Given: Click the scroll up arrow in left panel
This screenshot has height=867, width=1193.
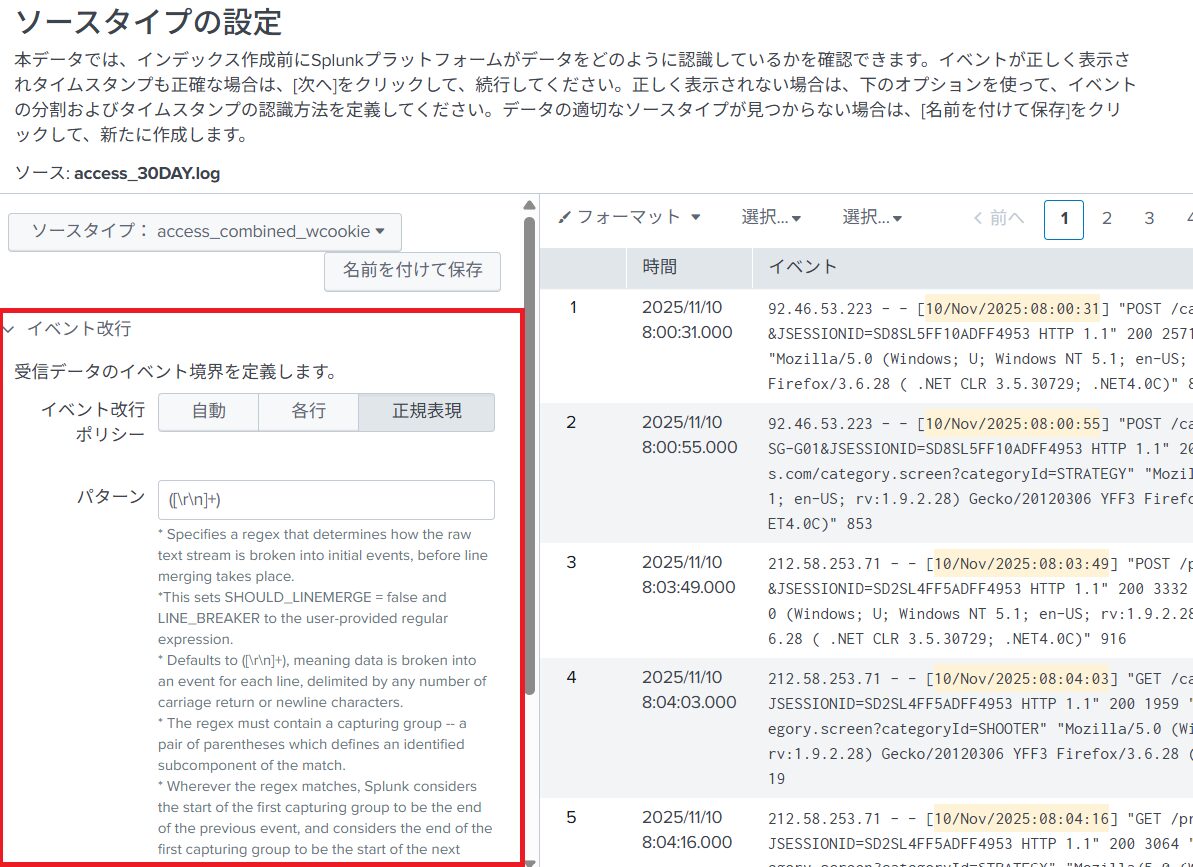Looking at the screenshot, I should [529, 205].
